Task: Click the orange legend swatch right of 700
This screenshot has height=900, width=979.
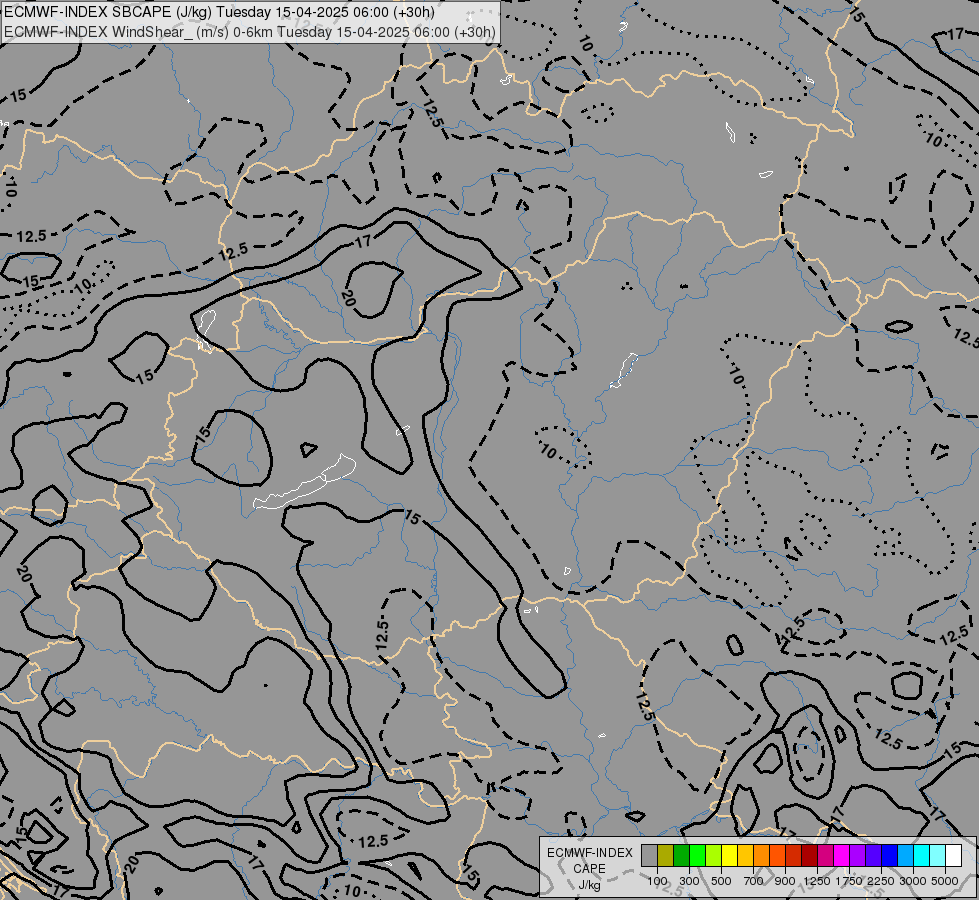Action: (x=762, y=855)
